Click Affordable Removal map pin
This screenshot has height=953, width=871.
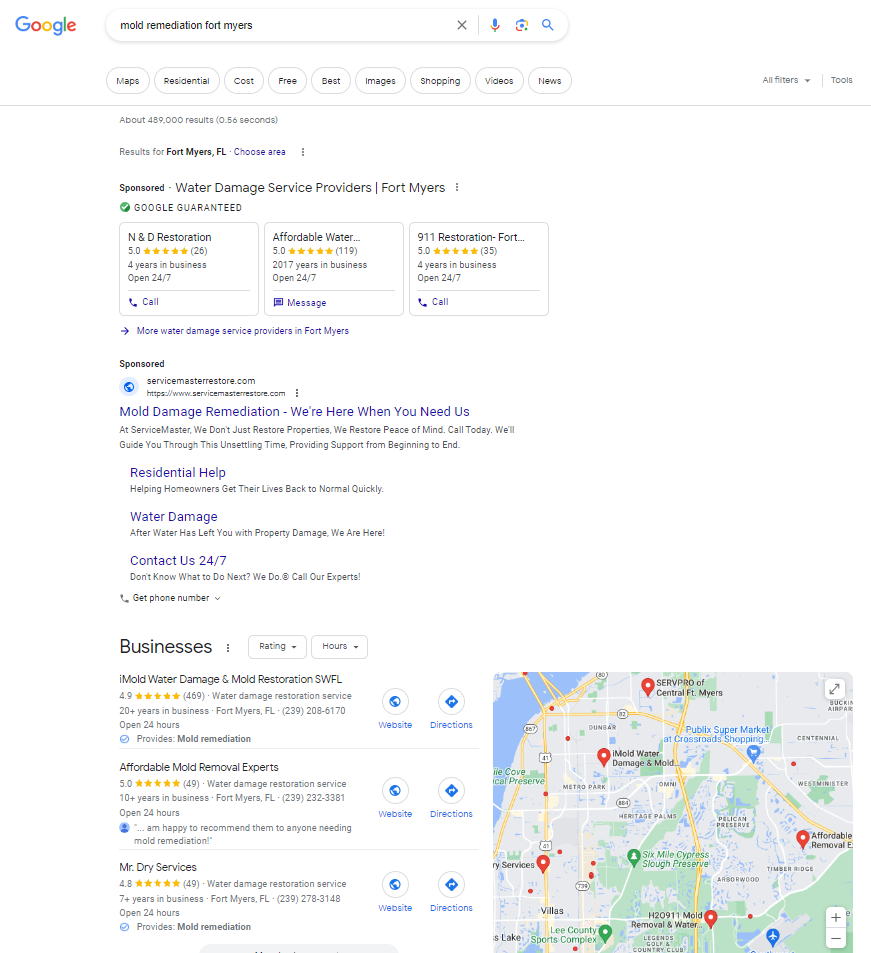(803, 839)
